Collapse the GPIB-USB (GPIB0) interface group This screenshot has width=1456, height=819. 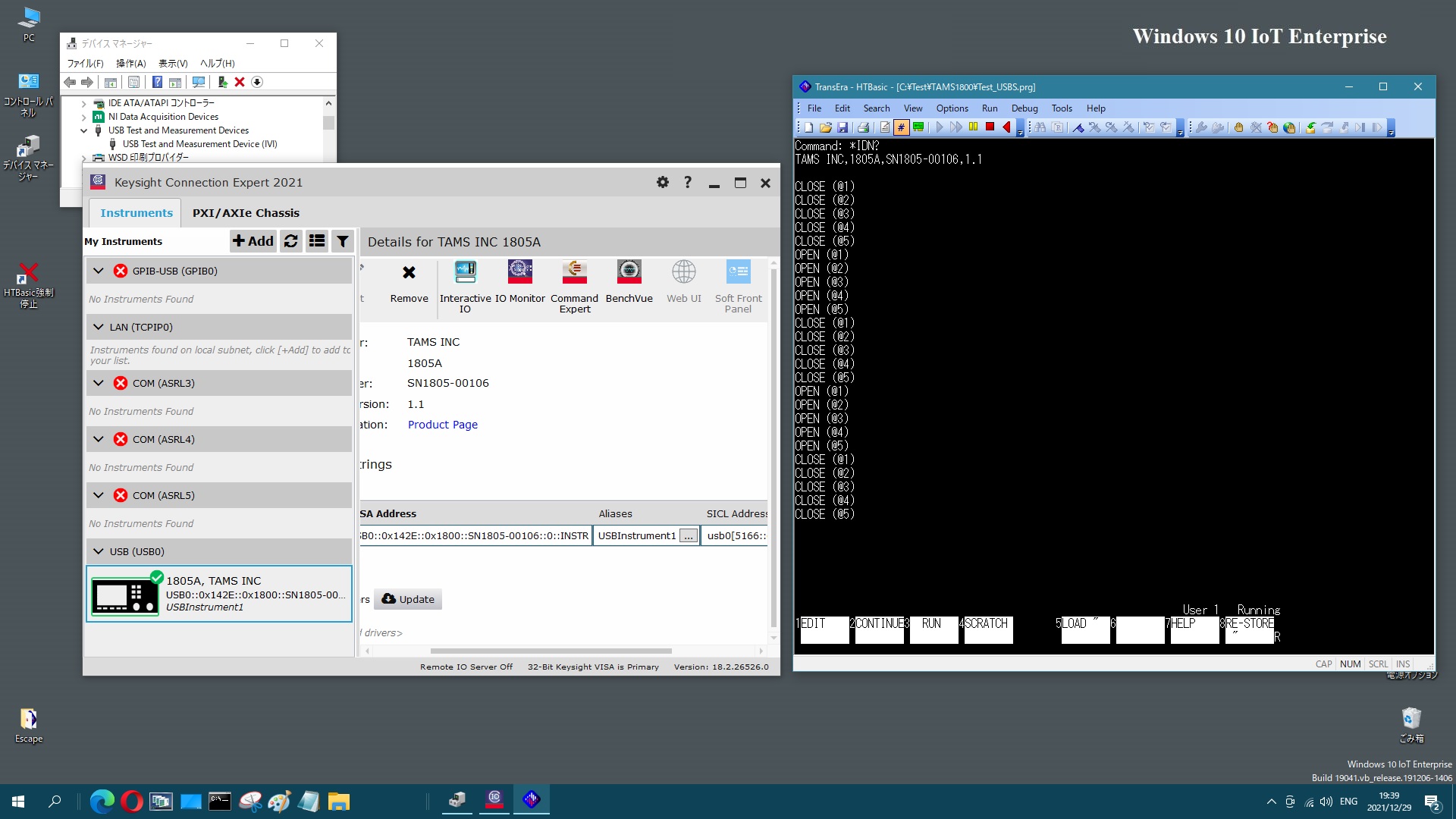[99, 271]
